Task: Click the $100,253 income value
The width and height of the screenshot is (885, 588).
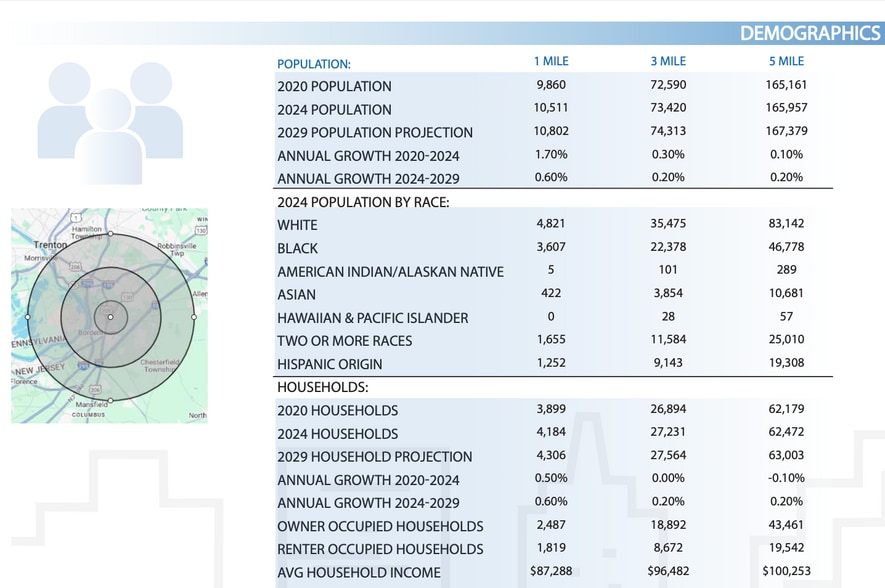Action: [x=785, y=572]
